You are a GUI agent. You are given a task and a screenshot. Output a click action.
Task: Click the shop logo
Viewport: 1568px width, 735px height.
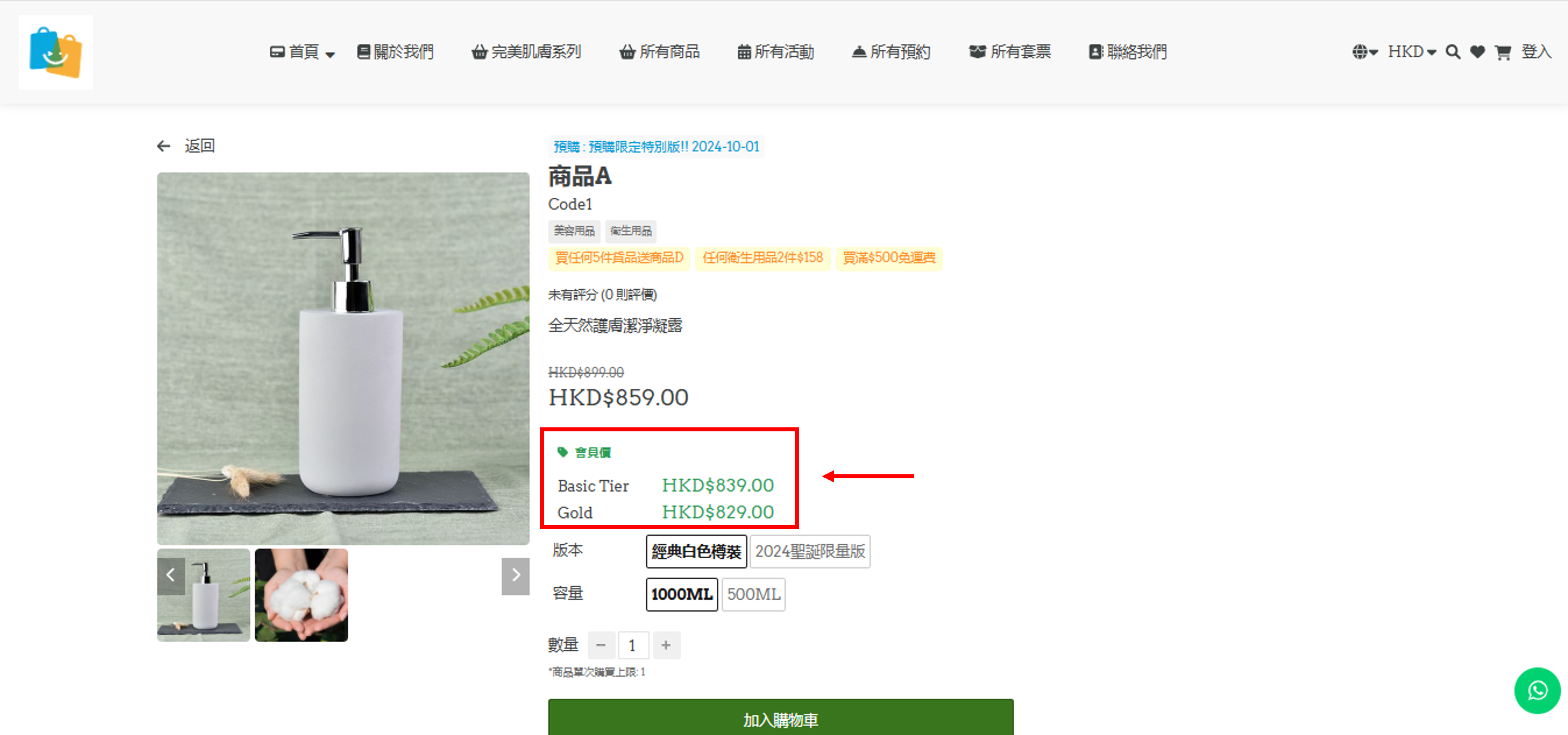point(56,53)
